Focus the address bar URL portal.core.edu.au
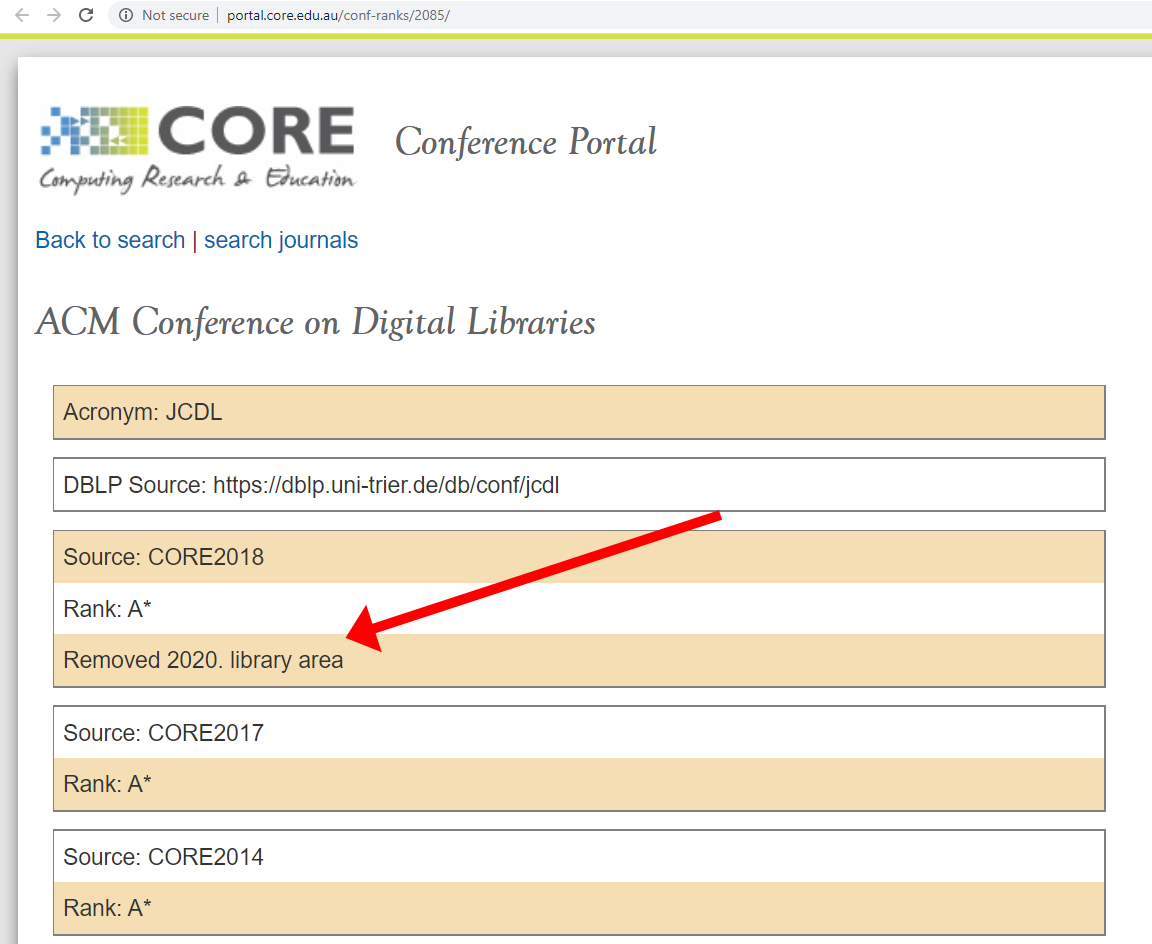Screen dimensions: 1152x944 (338, 15)
